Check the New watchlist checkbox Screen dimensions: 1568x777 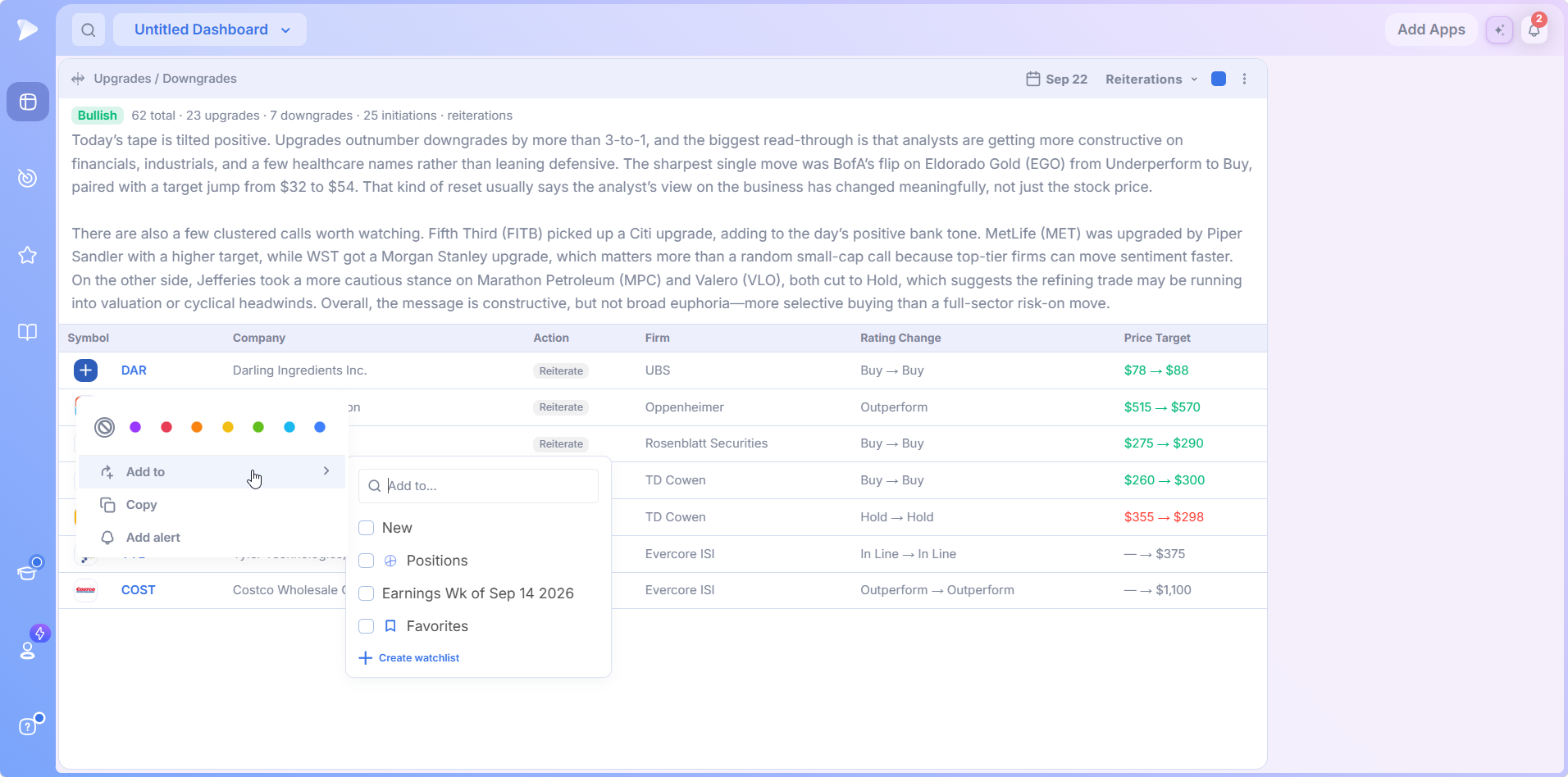[x=367, y=528]
